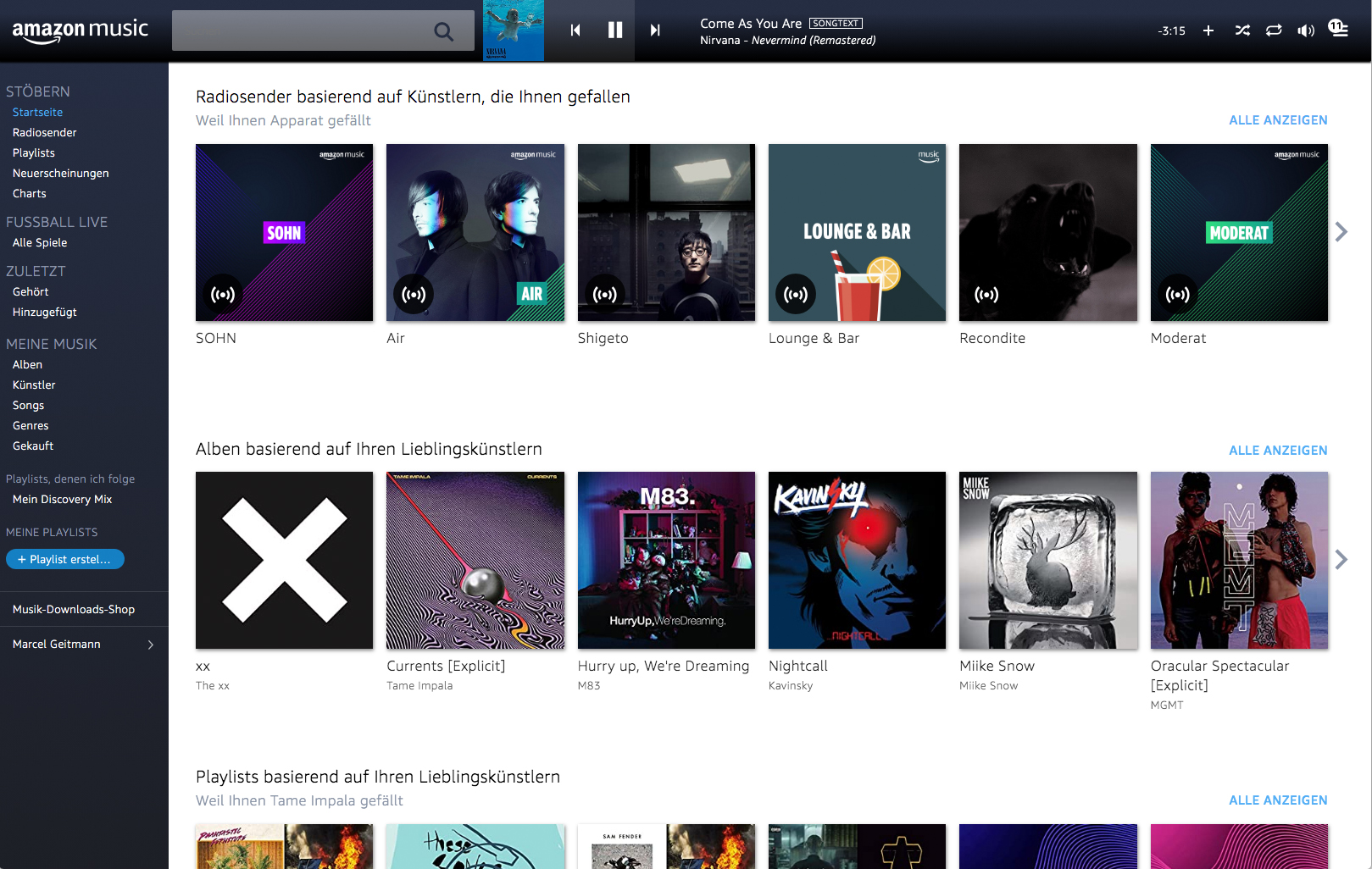Enable shuffle playback

tap(1242, 30)
